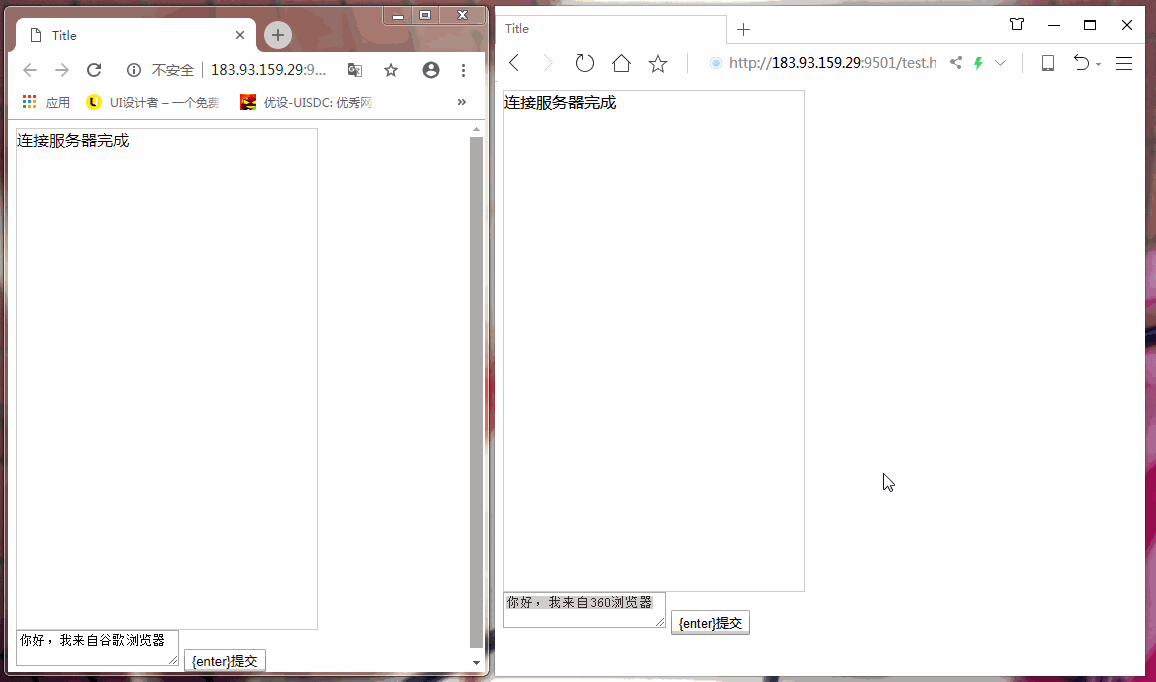Reload the page in Chrome
Screen dimensions: 1156x682
pyautogui.click(x=94, y=70)
